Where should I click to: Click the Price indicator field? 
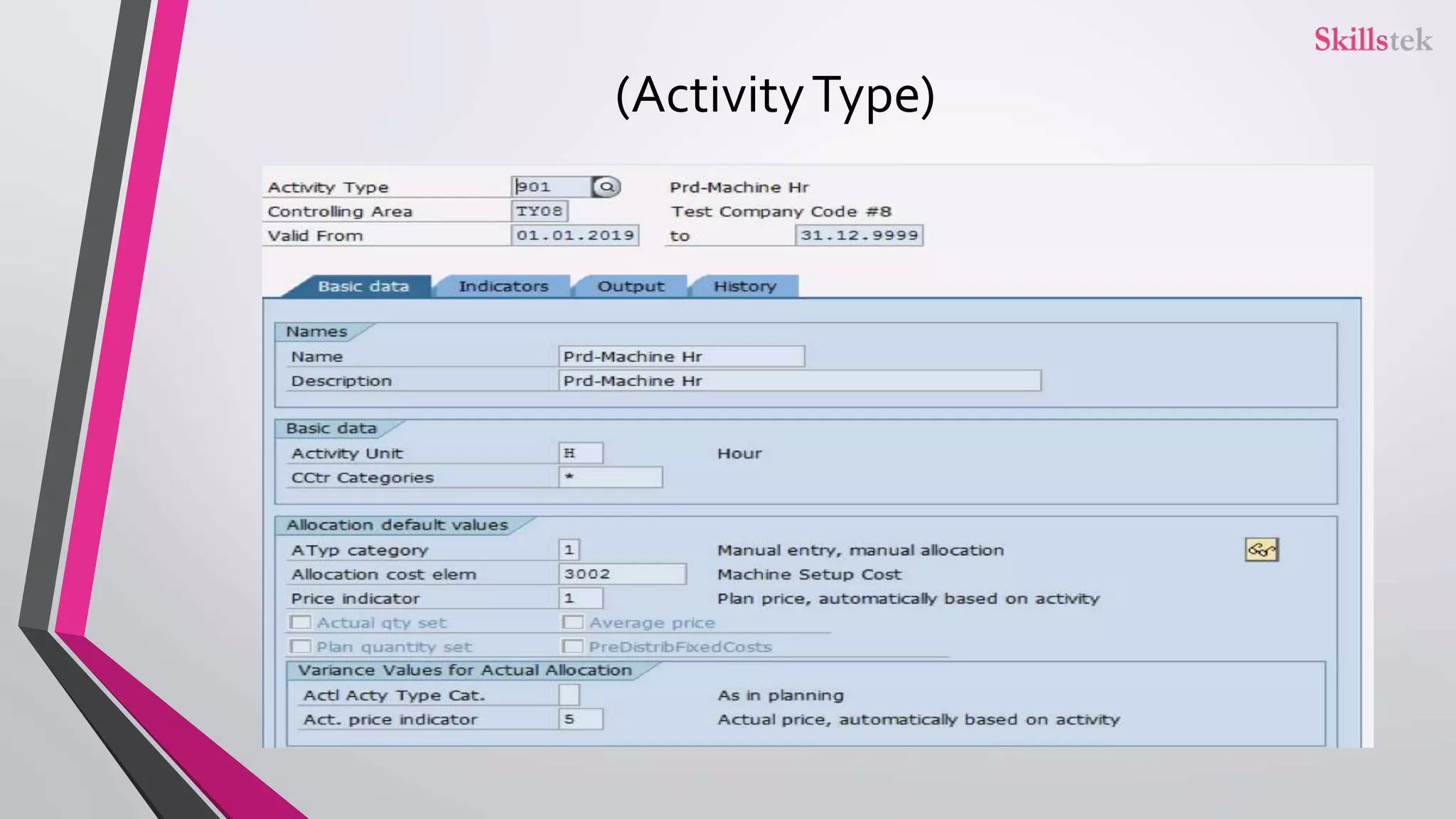[x=581, y=598]
